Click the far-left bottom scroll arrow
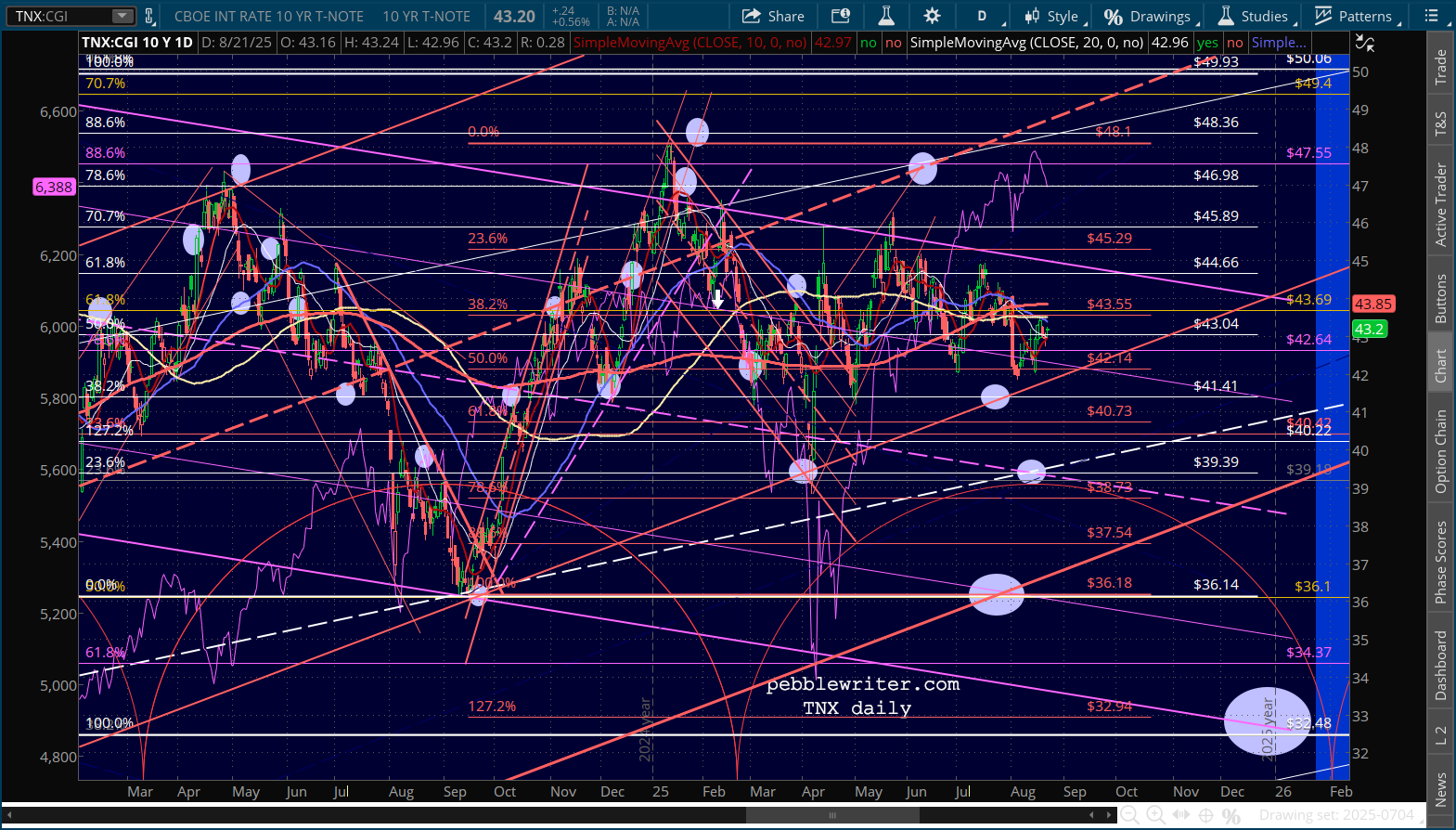This screenshot has height=830, width=1456. pos(10,815)
